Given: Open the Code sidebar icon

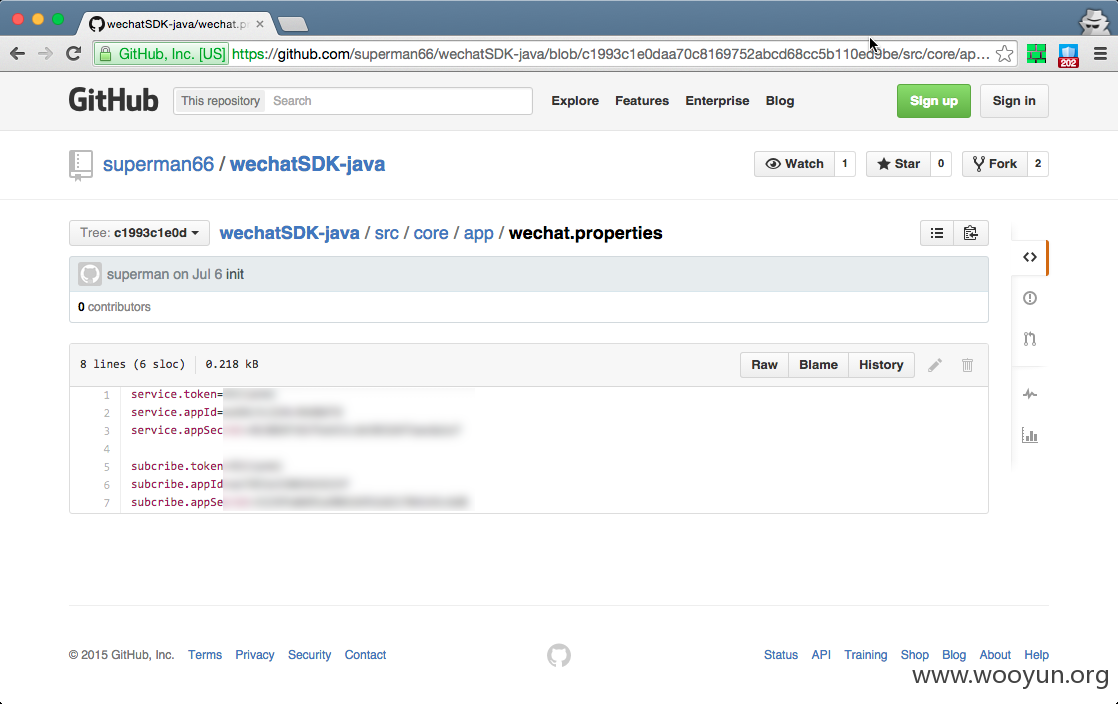Looking at the screenshot, I should pyautogui.click(x=1030, y=257).
